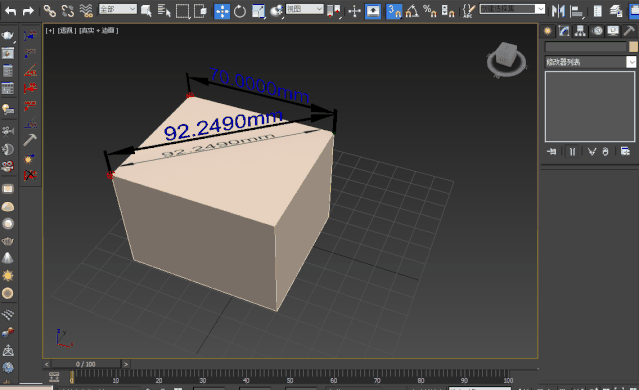This screenshot has height=390, width=639.
Task: Click frame 50 on the timeline ruler
Action: point(290,380)
